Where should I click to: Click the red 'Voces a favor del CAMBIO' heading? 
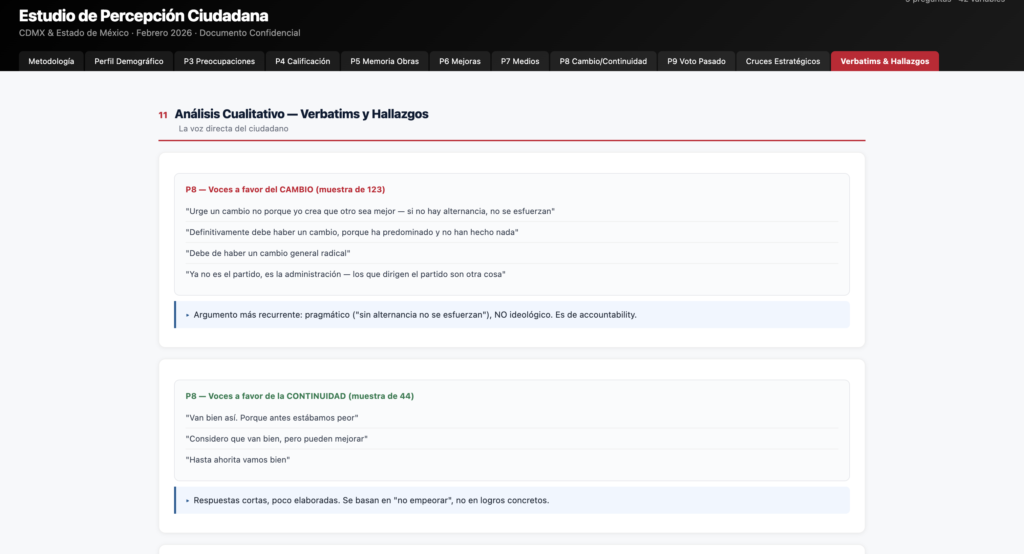click(x=285, y=189)
